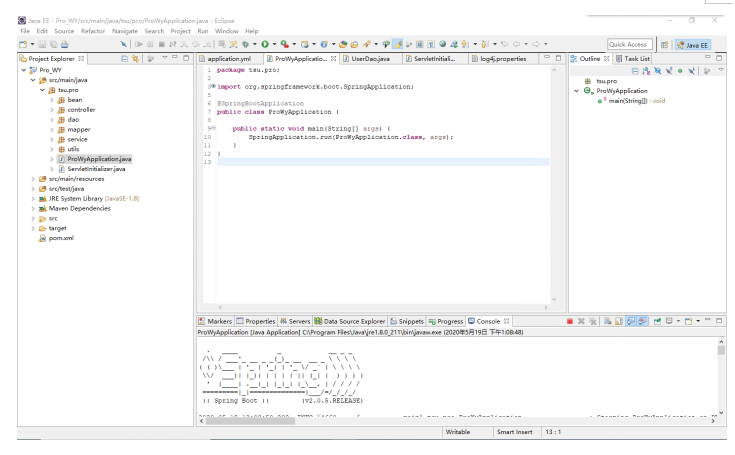Open Project Explorer view menu triangle
This screenshot has height=455, width=735.
[165, 58]
